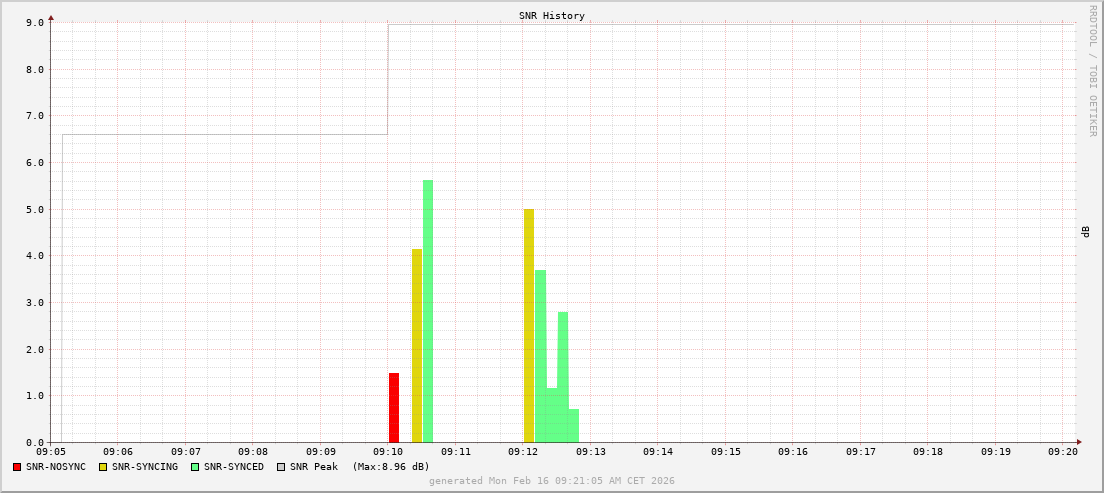
Task: Select the SNR History chart title
Action: [552, 16]
